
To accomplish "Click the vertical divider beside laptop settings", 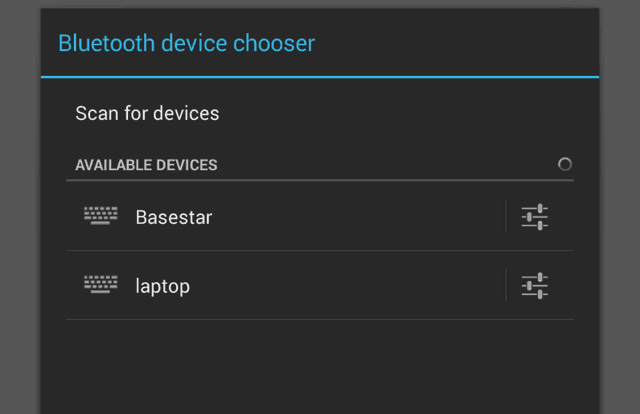I will (x=506, y=285).
